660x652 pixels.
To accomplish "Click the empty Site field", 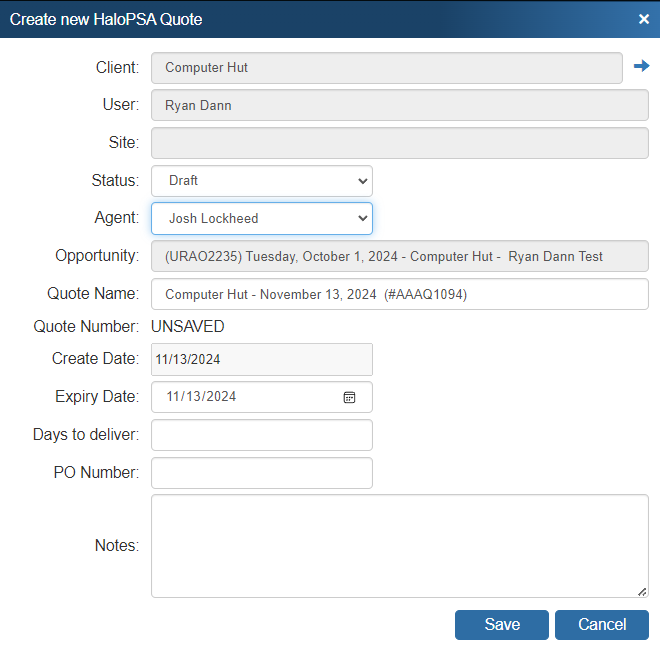I will tap(399, 142).
